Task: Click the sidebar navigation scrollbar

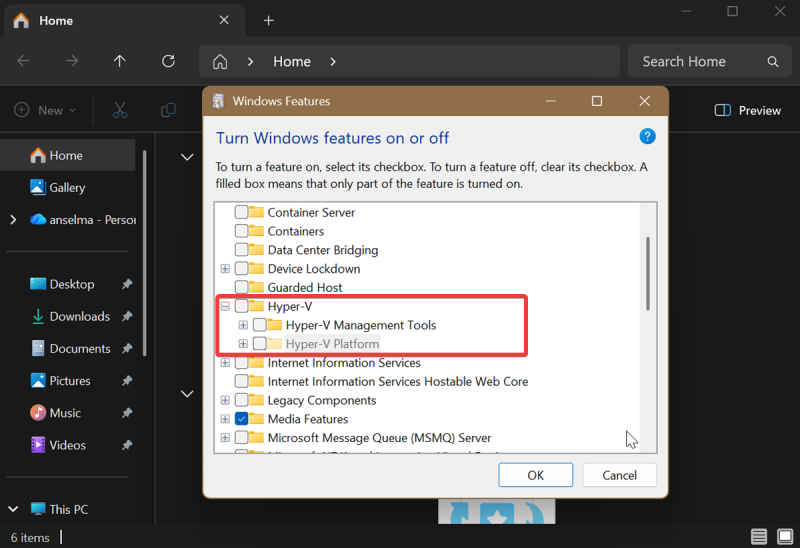Action: [144, 253]
